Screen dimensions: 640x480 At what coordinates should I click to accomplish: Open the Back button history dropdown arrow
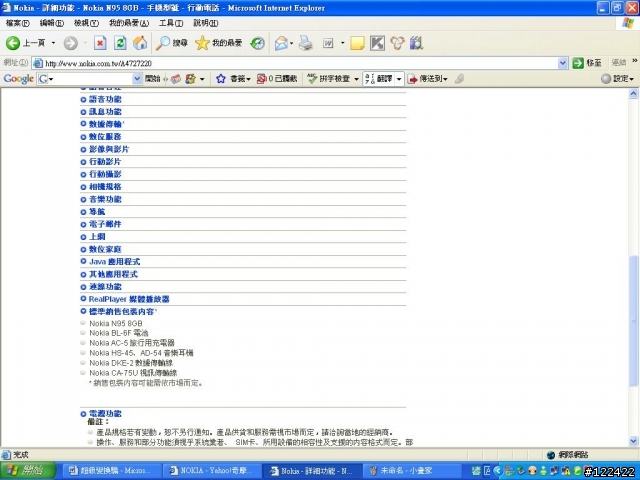53,43
